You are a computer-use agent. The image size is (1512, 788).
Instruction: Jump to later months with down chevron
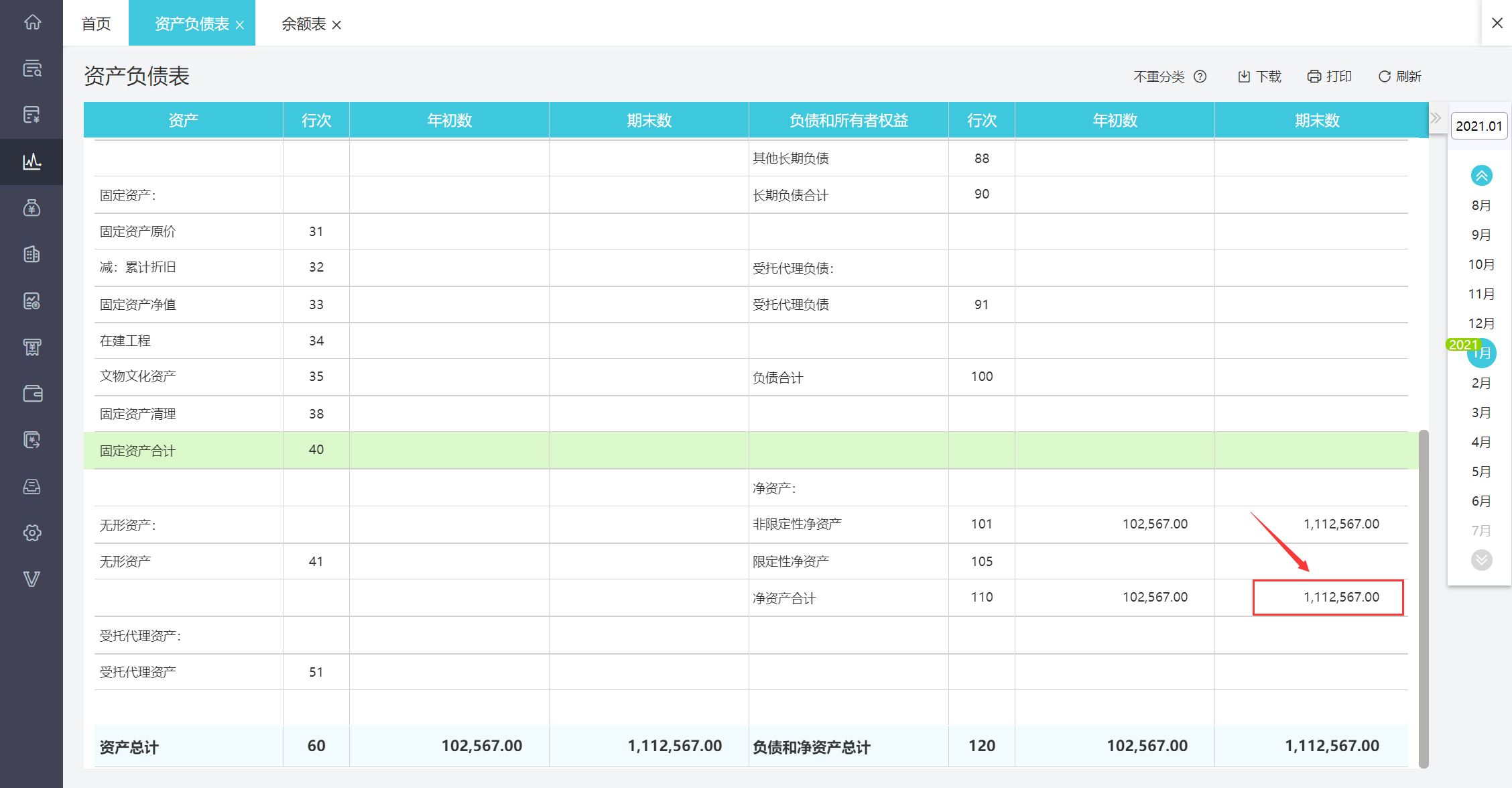point(1482,559)
